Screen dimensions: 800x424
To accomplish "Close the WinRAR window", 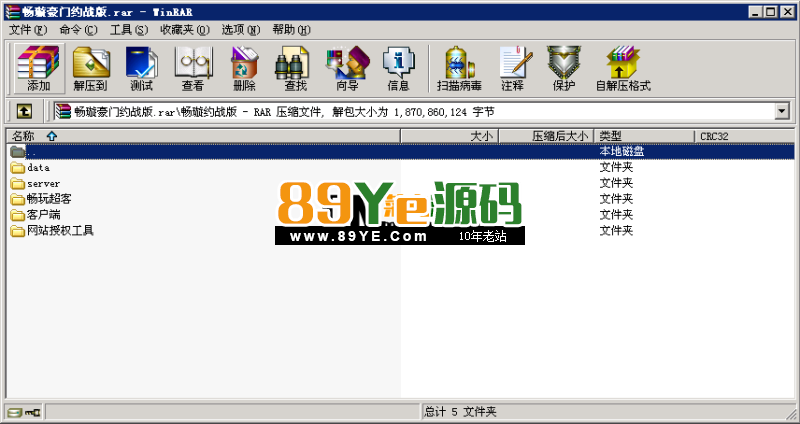I will [787, 12].
